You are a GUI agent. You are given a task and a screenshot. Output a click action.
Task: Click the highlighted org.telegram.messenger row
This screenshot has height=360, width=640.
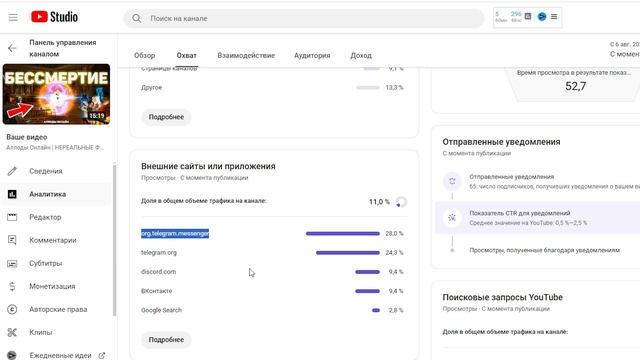click(x=175, y=233)
